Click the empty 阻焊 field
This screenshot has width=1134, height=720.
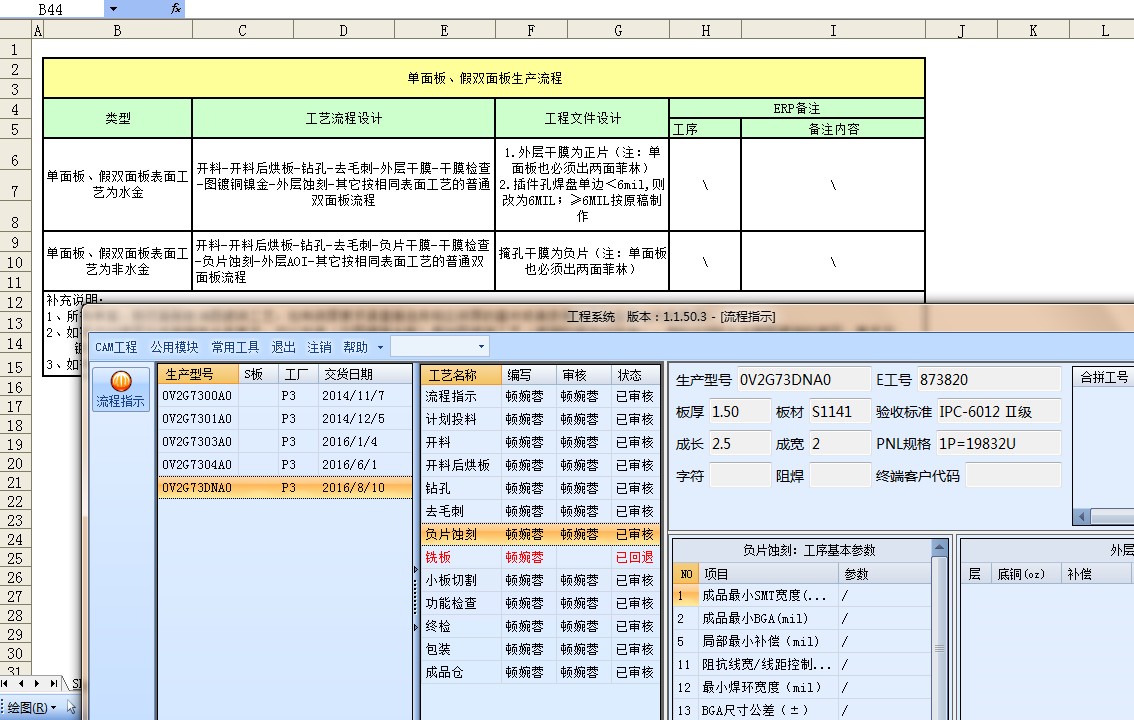point(840,476)
